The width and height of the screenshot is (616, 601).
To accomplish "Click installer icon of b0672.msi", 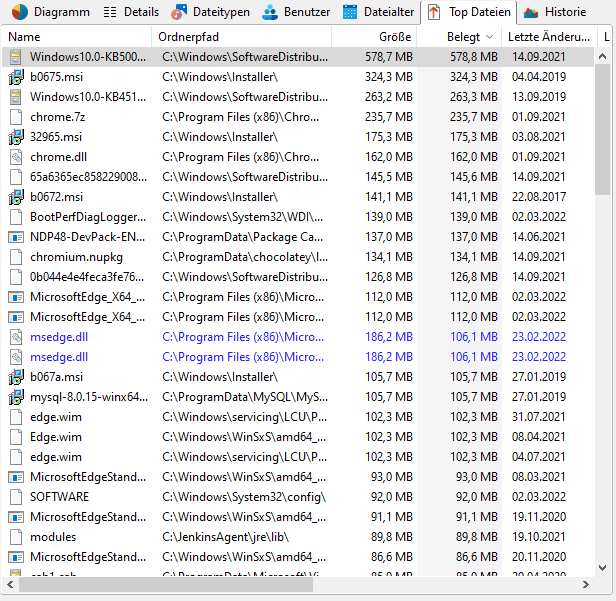I will (x=16, y=197).
